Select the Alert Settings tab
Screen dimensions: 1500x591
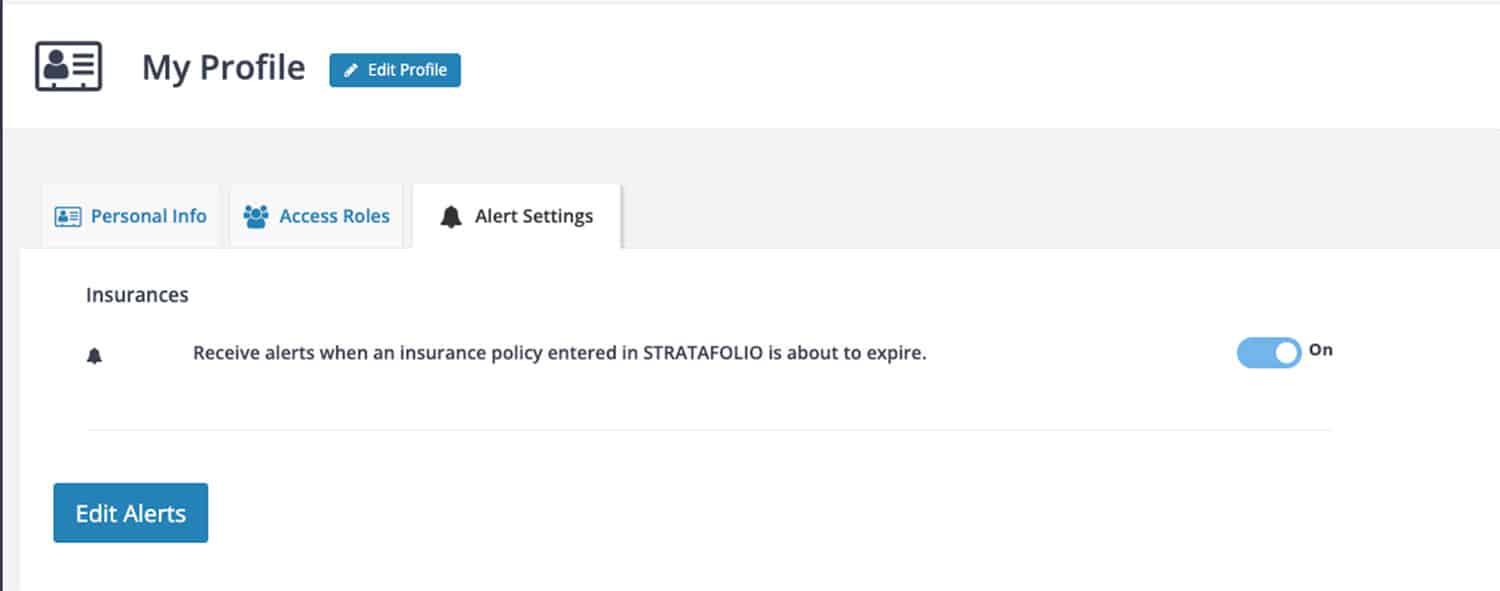(517, 216)
